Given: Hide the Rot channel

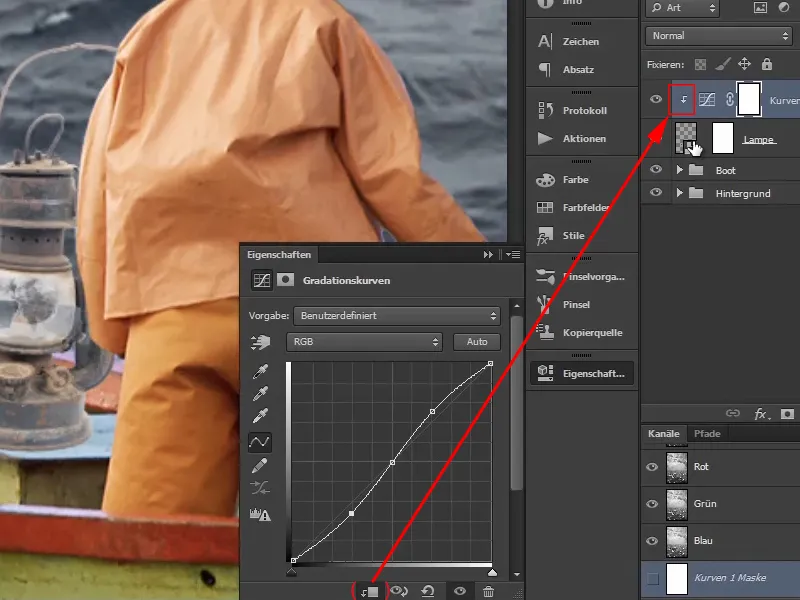Looking at the screenshot, I should pyautogui.click(x=652, y=467).
